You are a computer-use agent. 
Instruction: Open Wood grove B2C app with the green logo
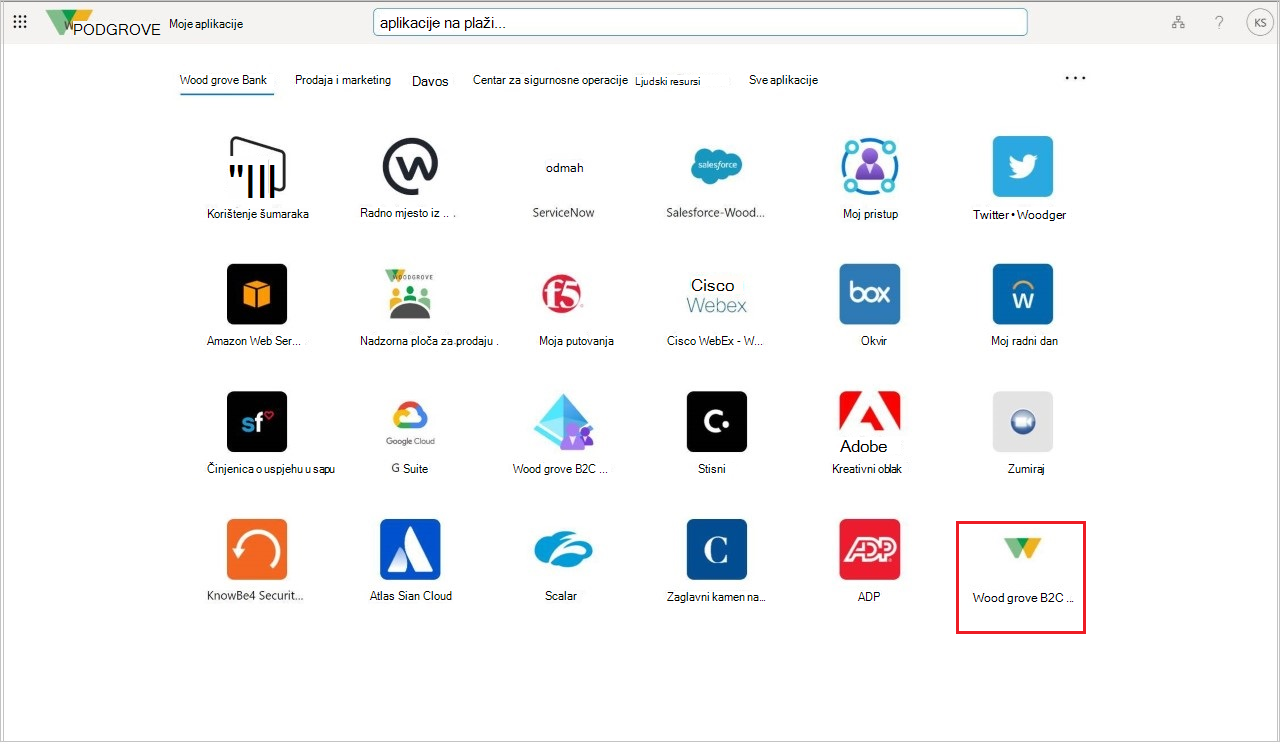(x=1022, y=577)
